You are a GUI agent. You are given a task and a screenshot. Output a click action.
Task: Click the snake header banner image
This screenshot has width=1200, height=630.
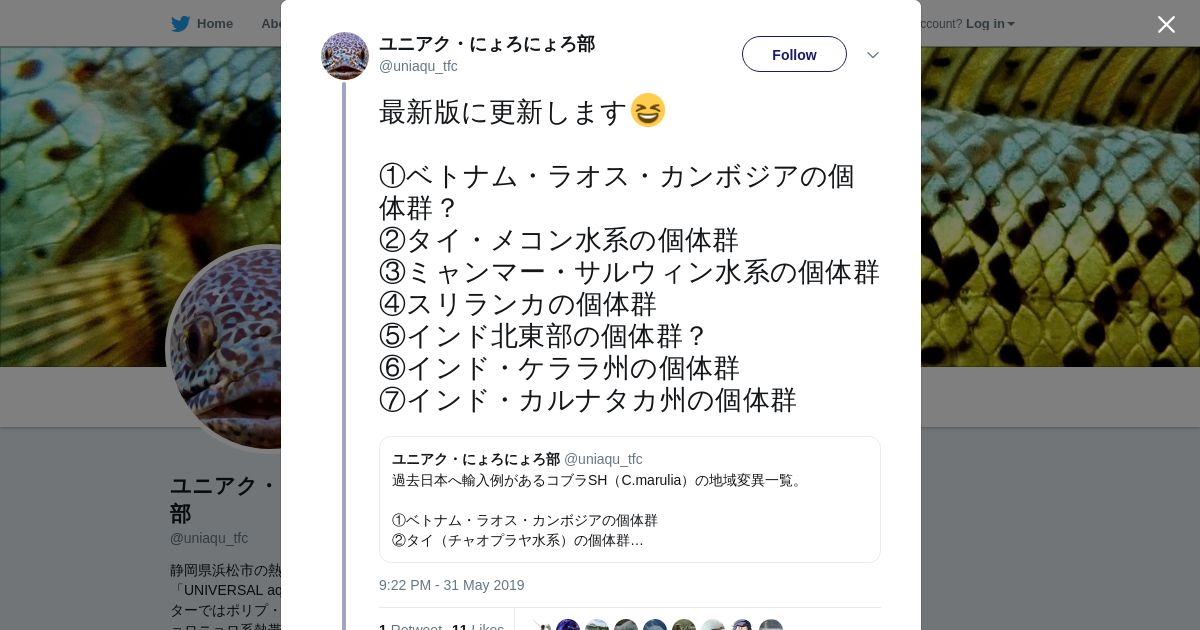1060,200
